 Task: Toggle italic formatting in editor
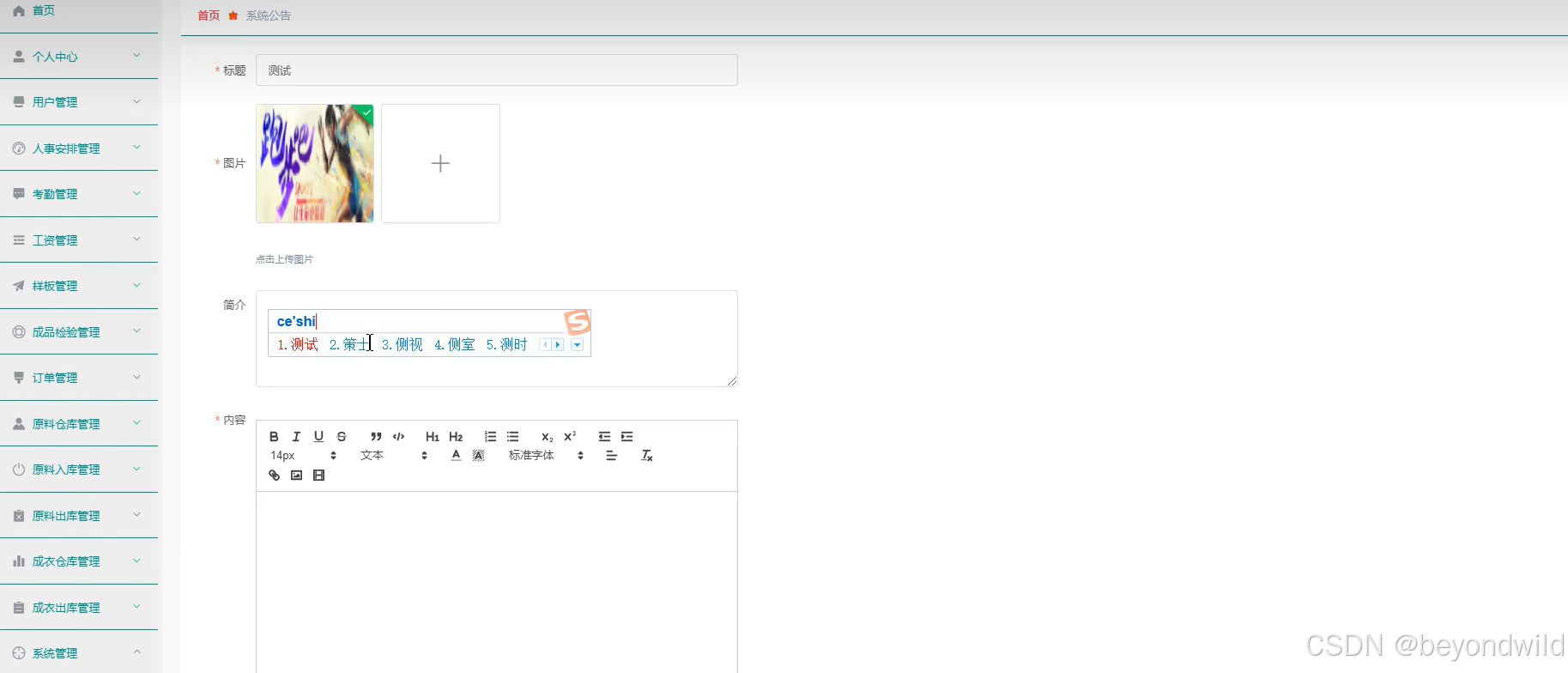pyautogui.click(x=296, y=436)
